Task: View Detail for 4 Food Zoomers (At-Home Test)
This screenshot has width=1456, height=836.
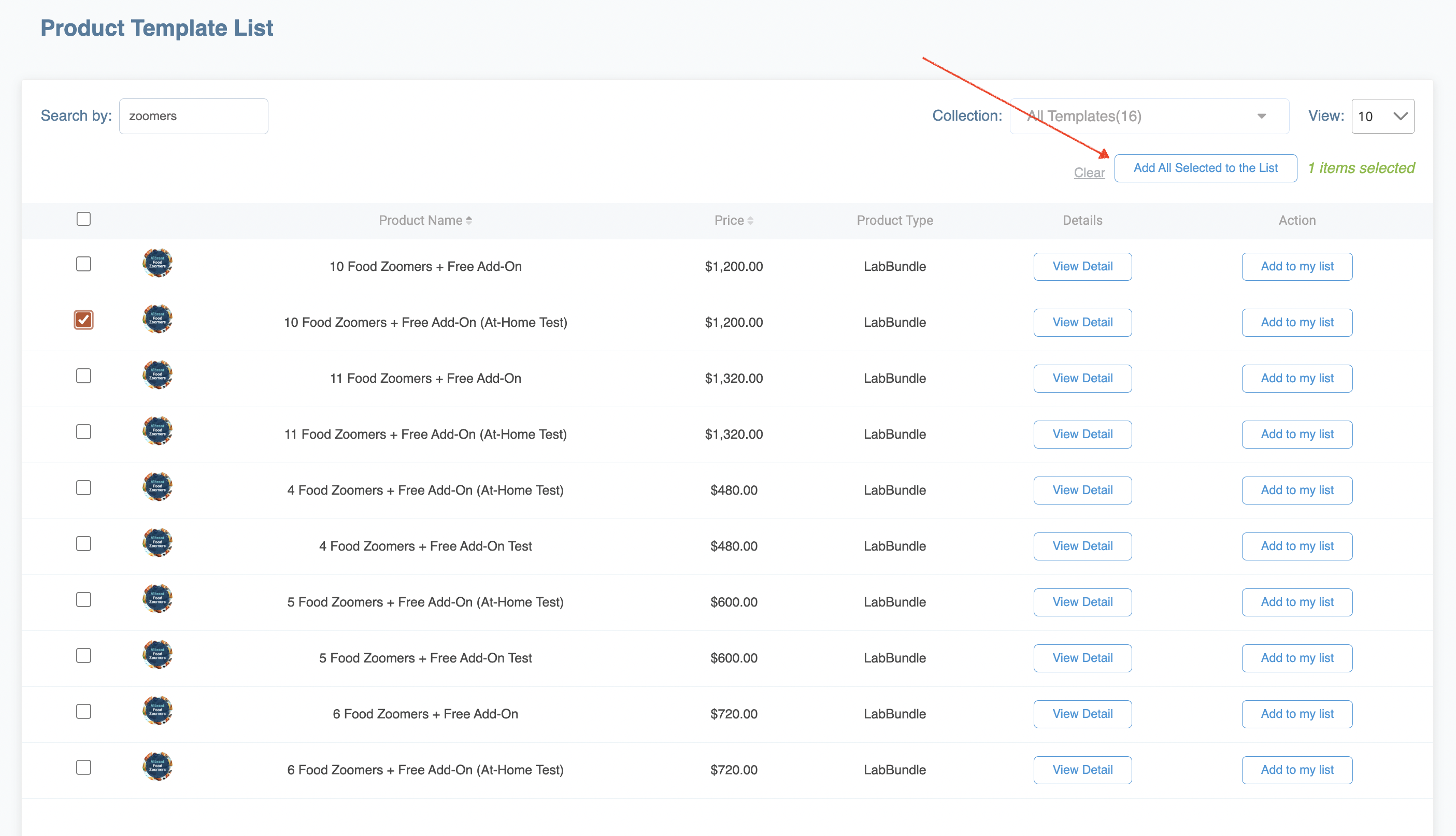Action: coord(1082,491)
